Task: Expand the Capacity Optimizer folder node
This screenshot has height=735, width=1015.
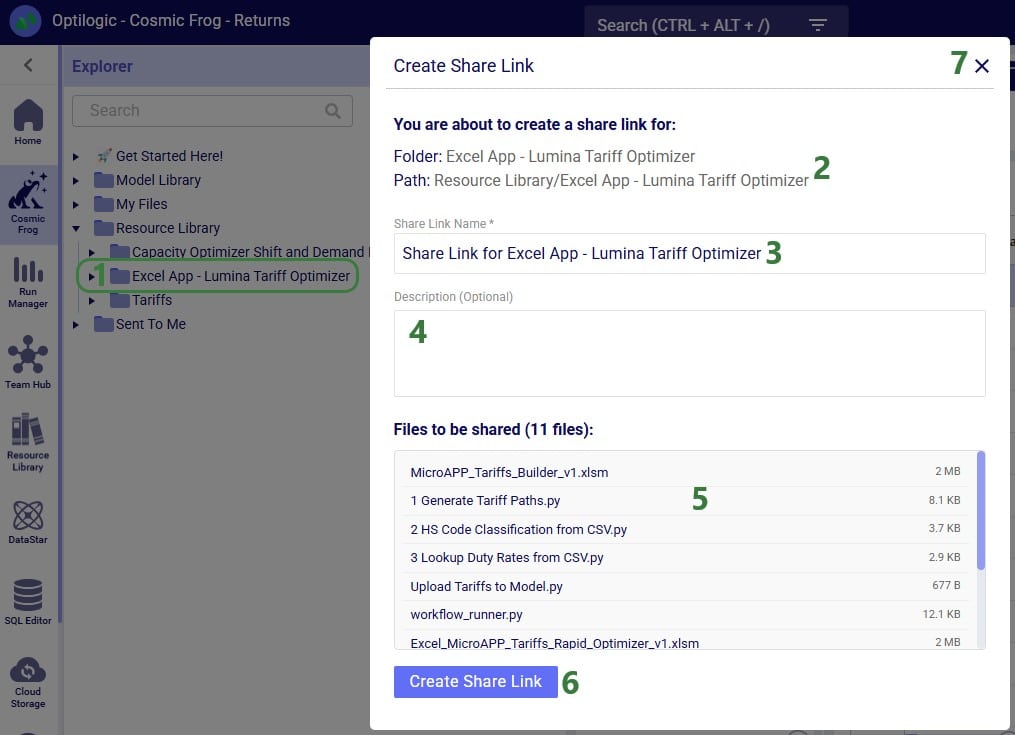Action: pos(92,253)
